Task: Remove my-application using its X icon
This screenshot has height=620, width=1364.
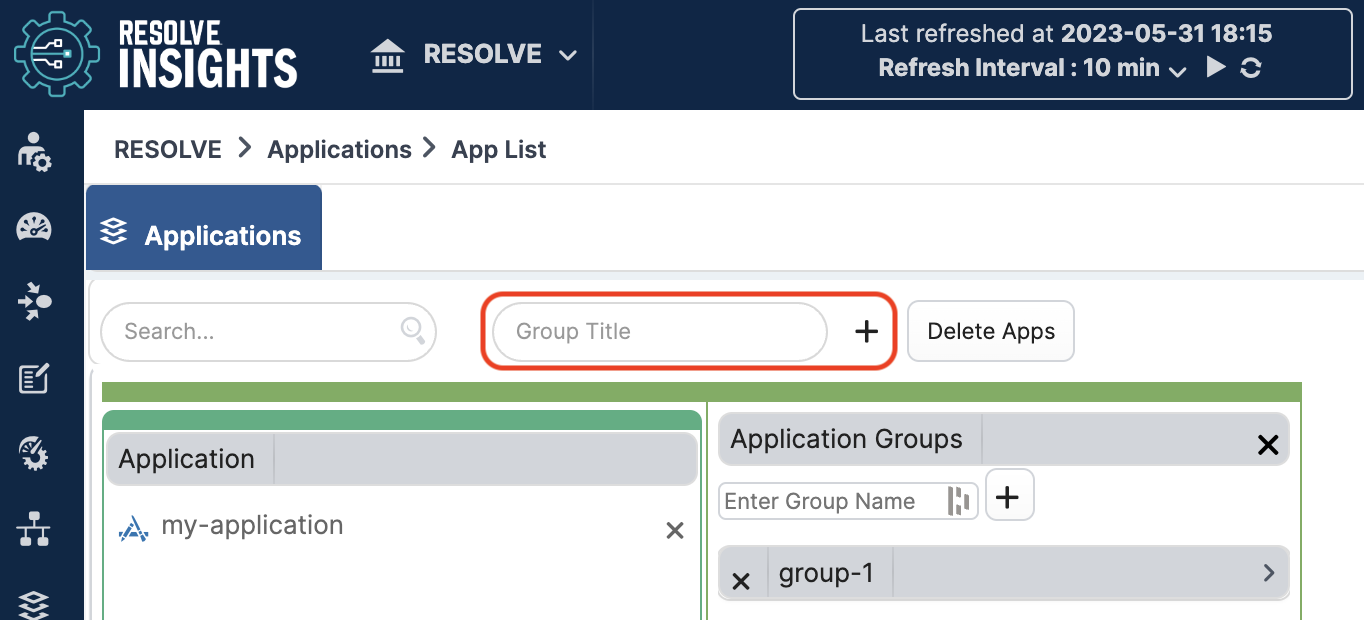Action: [x=675, y=530]
